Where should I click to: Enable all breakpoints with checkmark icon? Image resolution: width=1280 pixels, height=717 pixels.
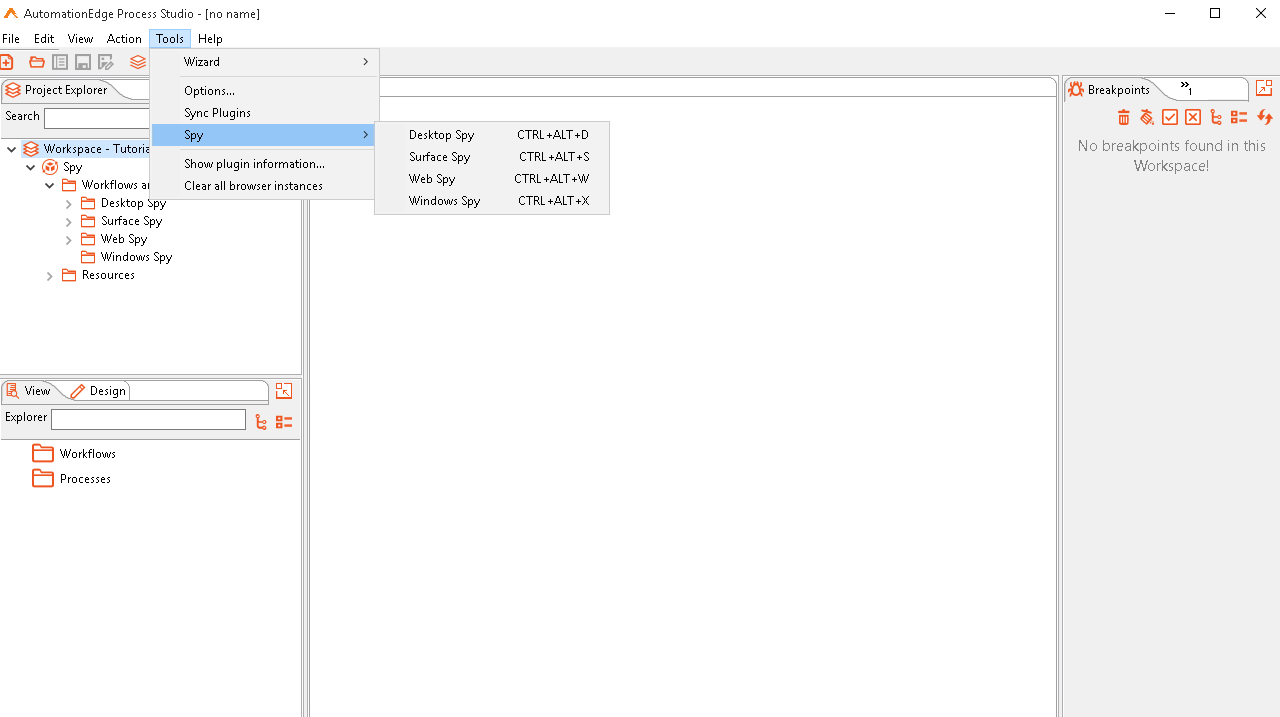click(1170, 118)
